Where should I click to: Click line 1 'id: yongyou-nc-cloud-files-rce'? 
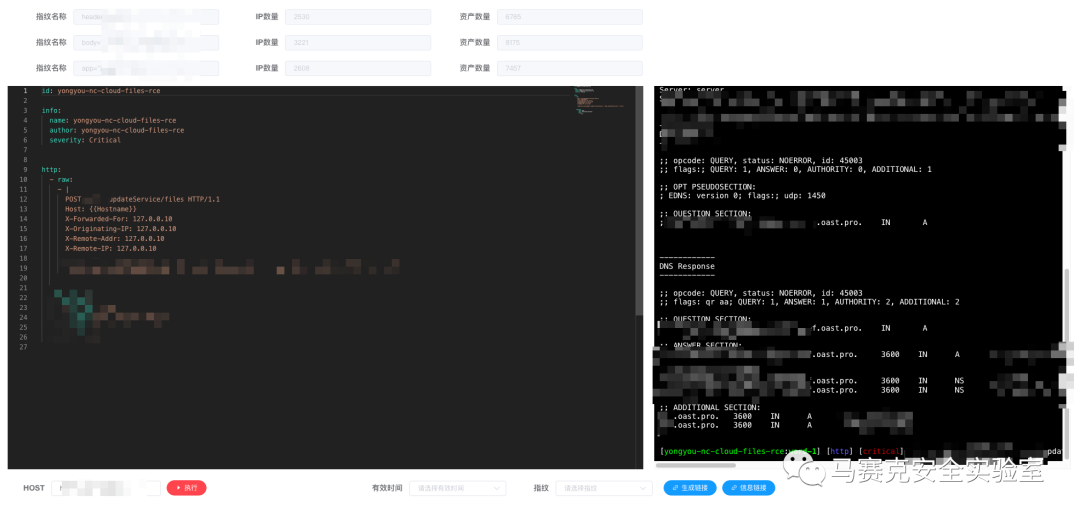pyautogui.click(x=101, y=91)
